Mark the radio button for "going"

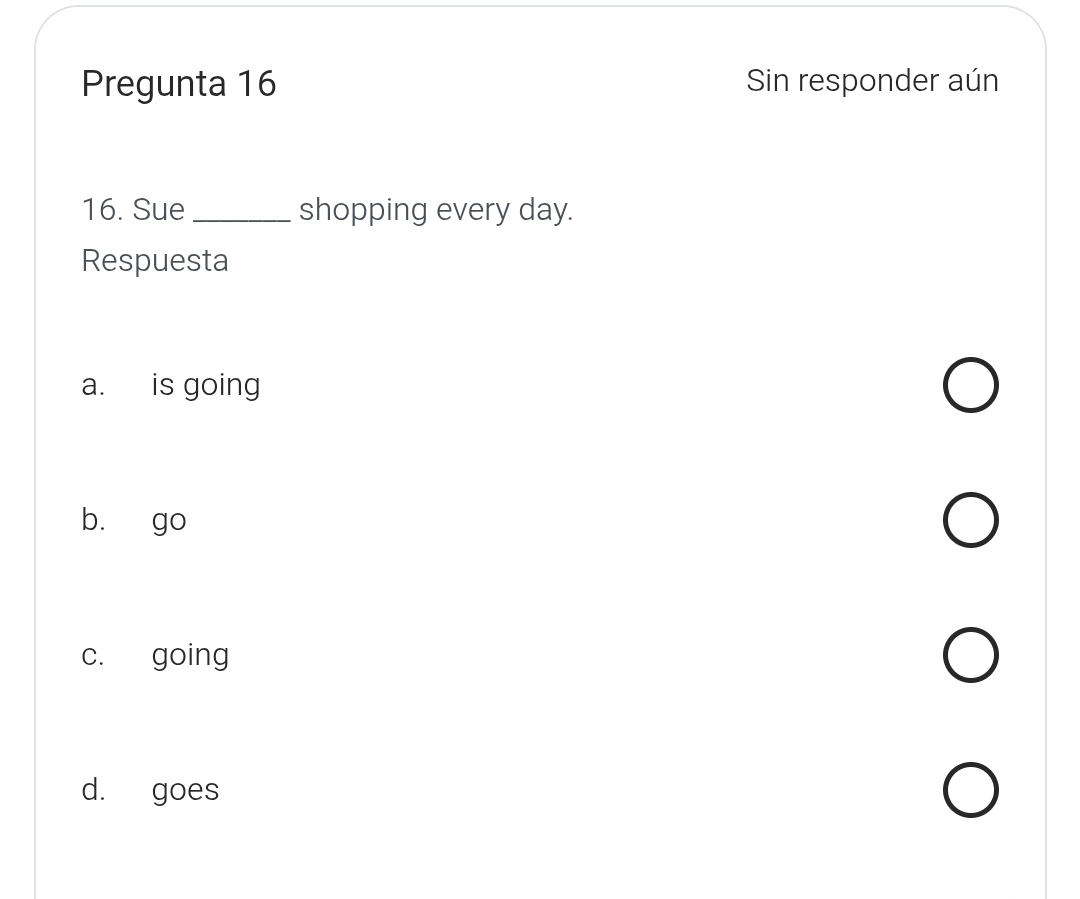point(970,656)
